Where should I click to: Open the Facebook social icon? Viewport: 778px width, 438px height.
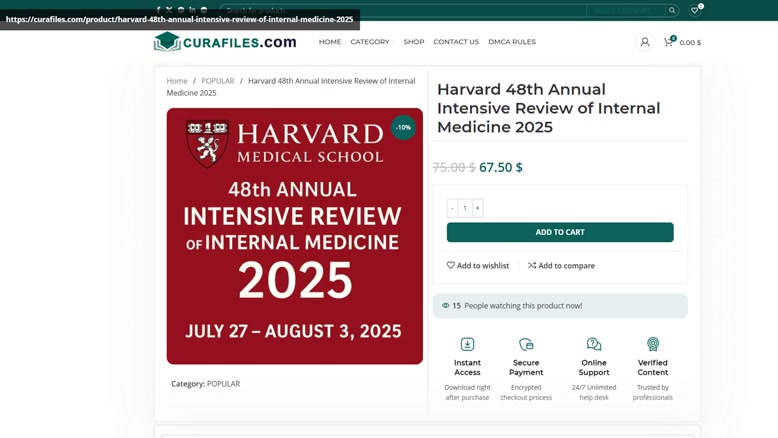coord(158,10)
